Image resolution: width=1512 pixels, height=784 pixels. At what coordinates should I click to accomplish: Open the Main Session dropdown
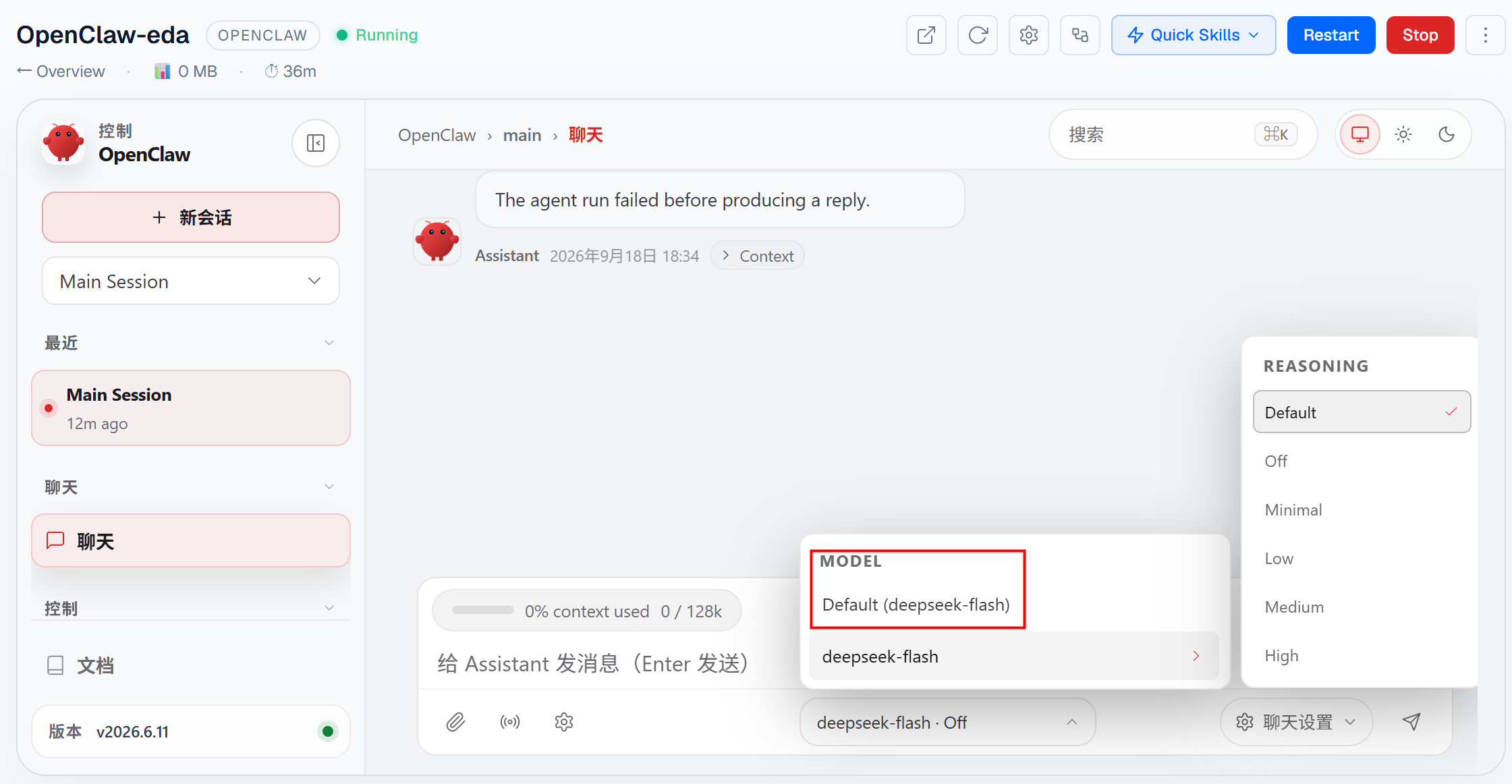point(191,281)
